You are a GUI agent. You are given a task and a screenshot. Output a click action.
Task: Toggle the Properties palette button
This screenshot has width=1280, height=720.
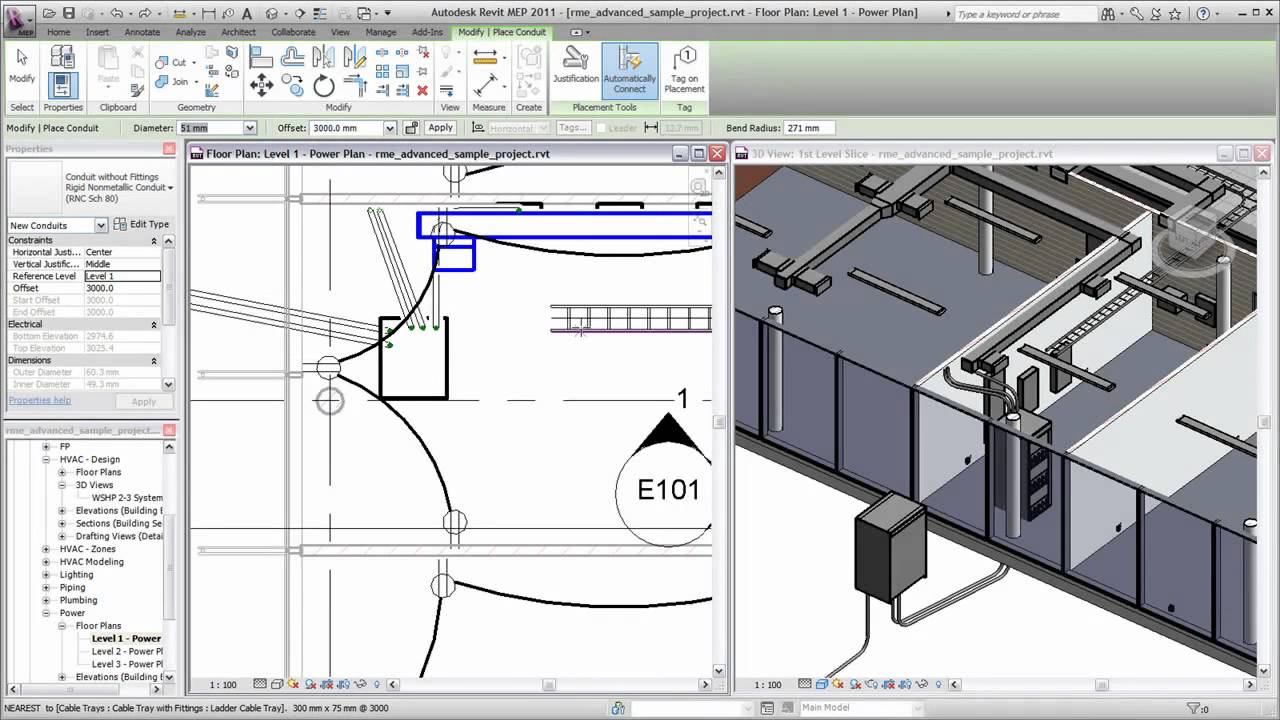(x=62, y=85)
